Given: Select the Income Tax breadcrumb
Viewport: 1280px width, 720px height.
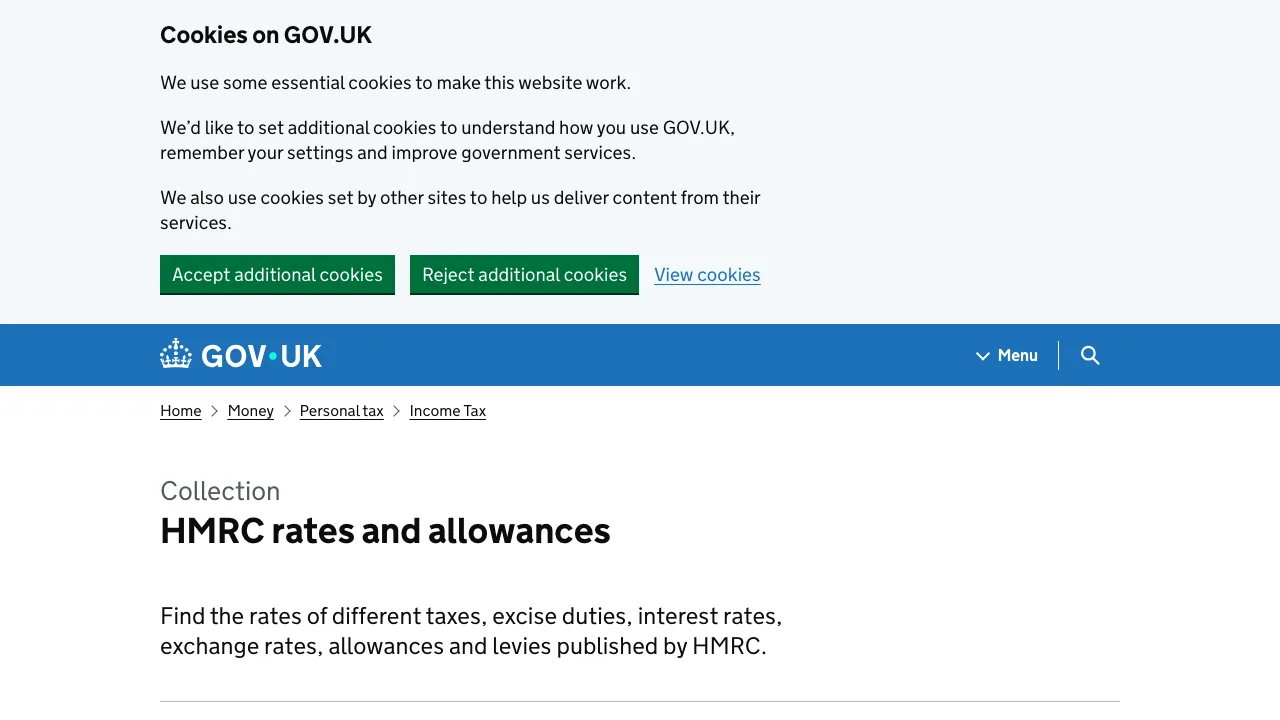Looking at the screenshot, I should coord(447,411).
